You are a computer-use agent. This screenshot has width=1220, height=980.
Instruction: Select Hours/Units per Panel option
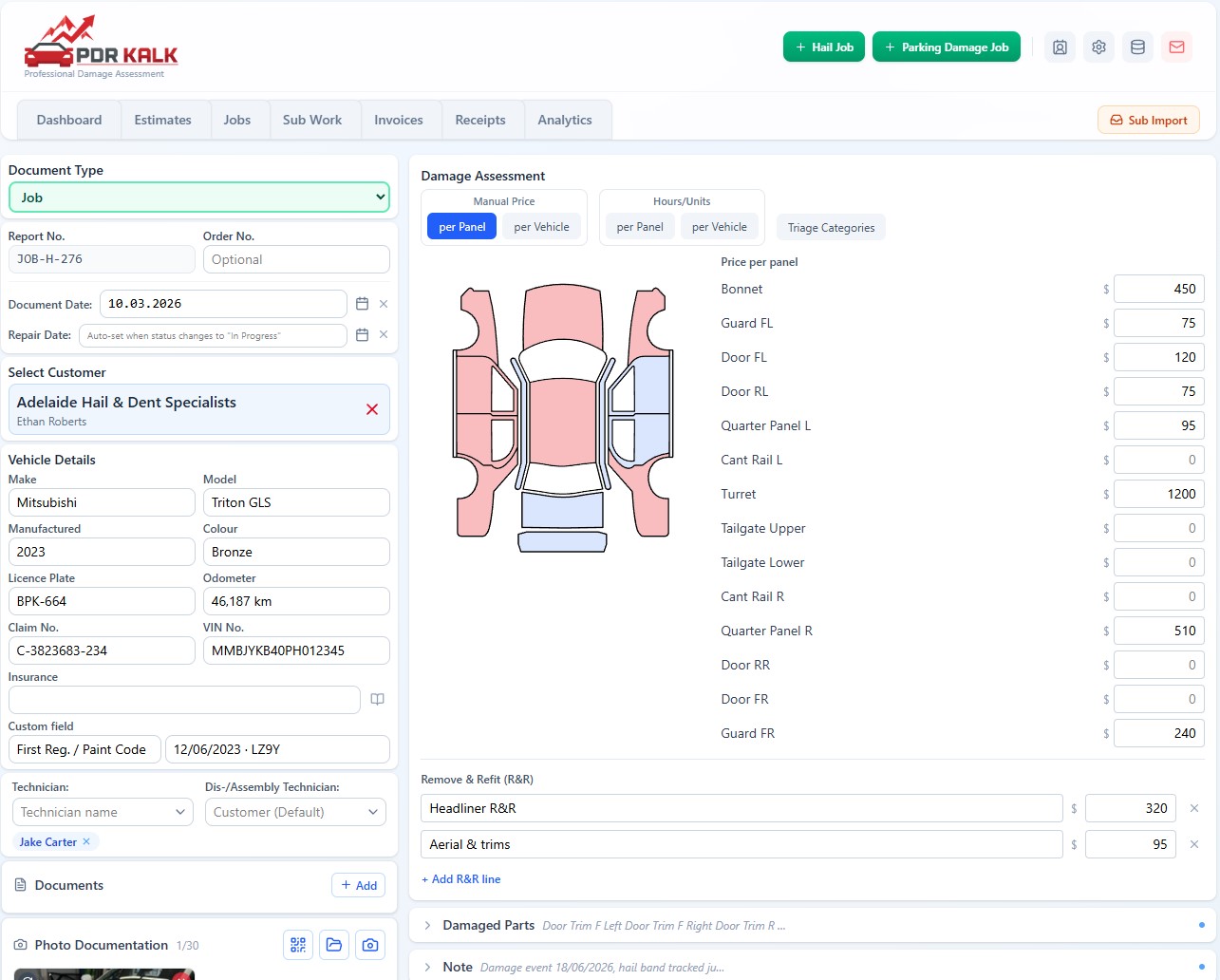640,227
